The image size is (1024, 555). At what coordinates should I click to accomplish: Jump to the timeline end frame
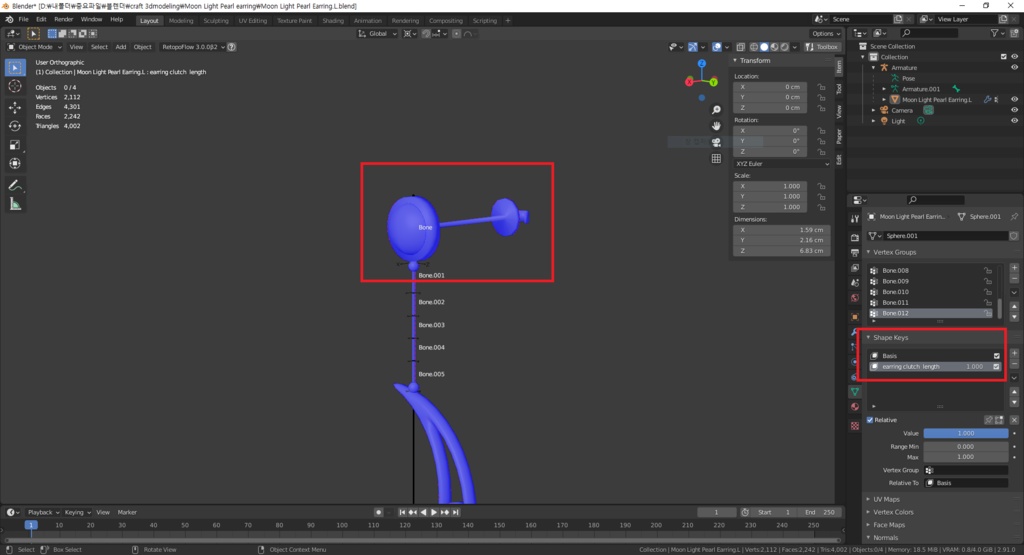click(456, 513)
